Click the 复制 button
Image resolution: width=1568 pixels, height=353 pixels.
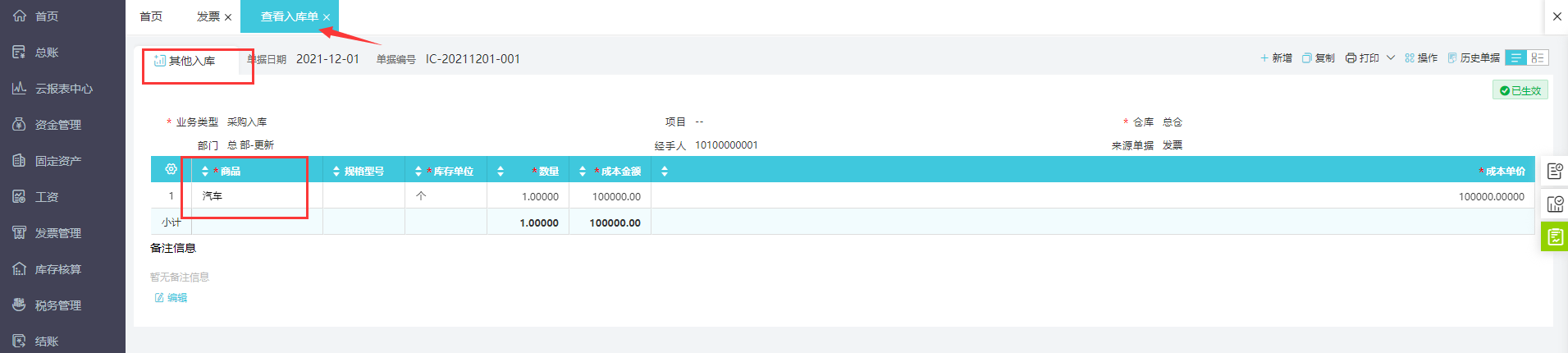(x=1318, y=58)
